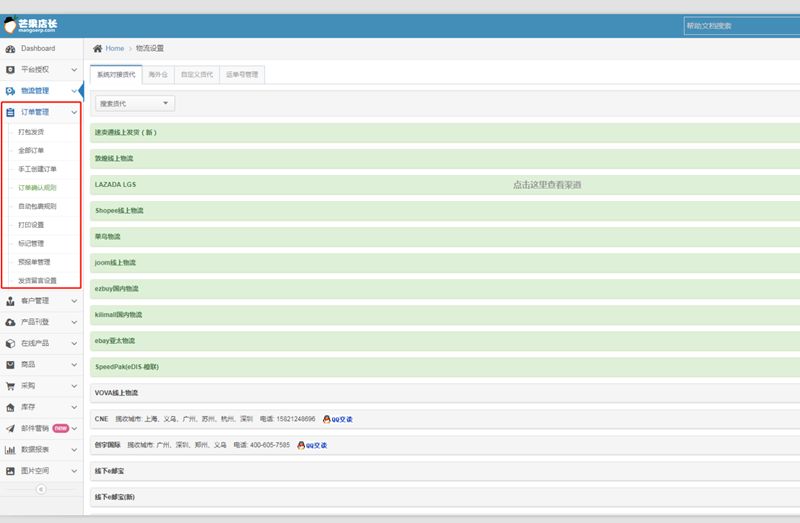800x523 pixels.
Task: Open Dashboard via its gauge icon
Action: coord(10,49)
